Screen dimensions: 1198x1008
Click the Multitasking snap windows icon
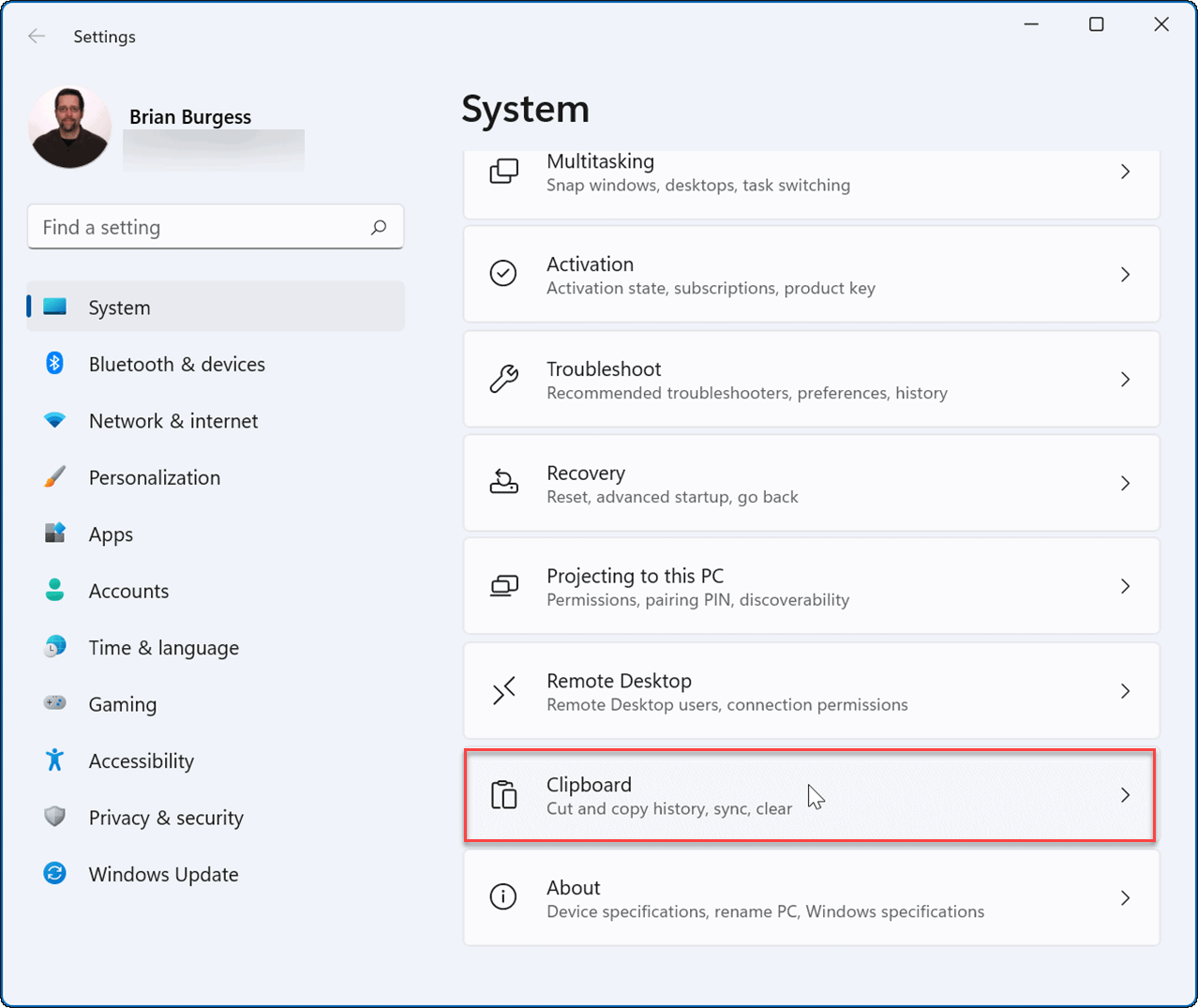point(504,172)
